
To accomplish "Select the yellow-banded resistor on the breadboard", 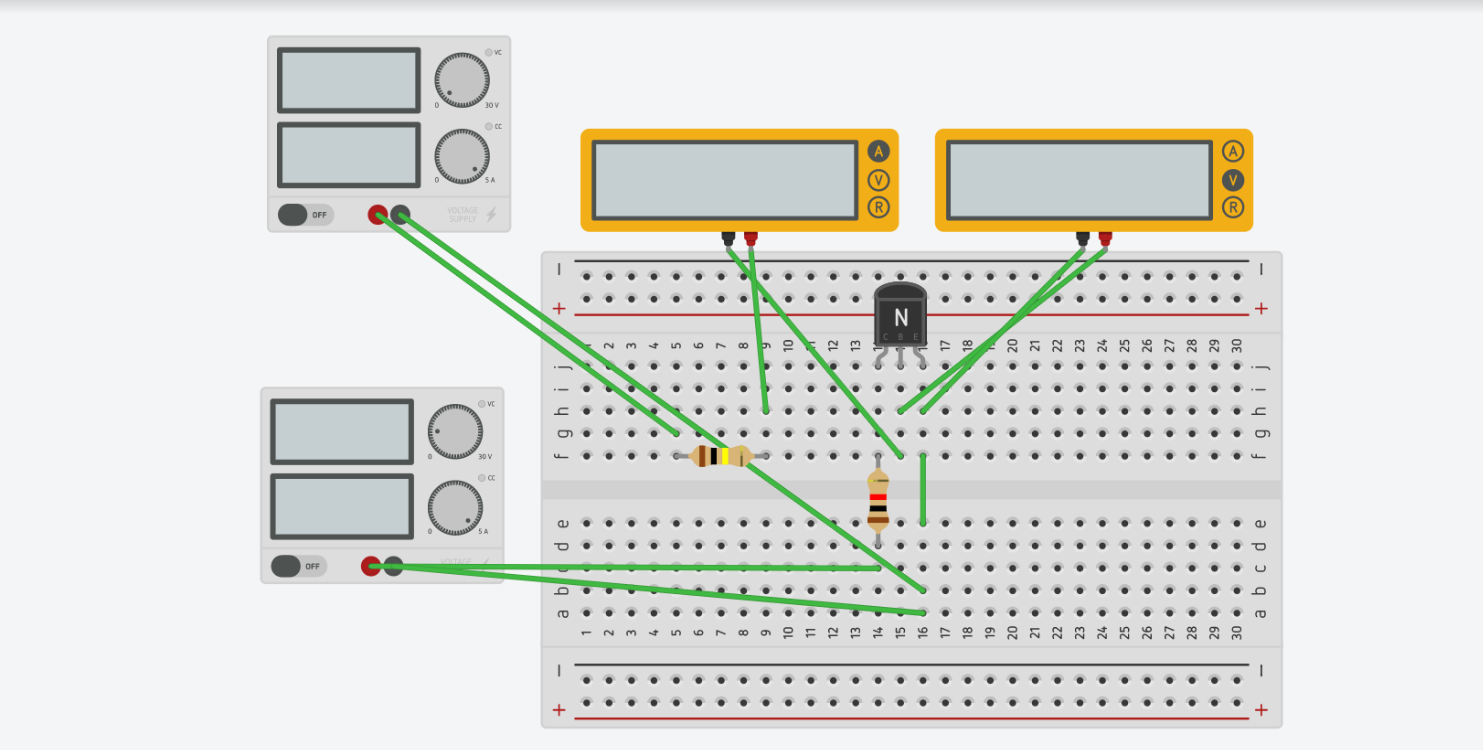I will pos(722,456).
